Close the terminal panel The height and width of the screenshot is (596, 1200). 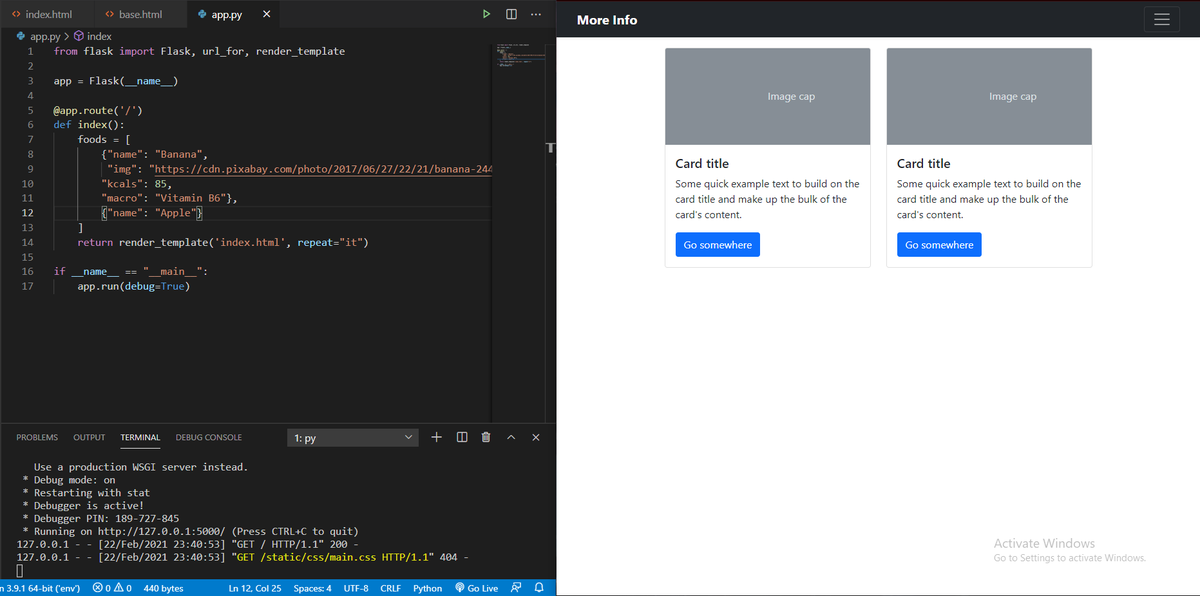tap(536, 437)
